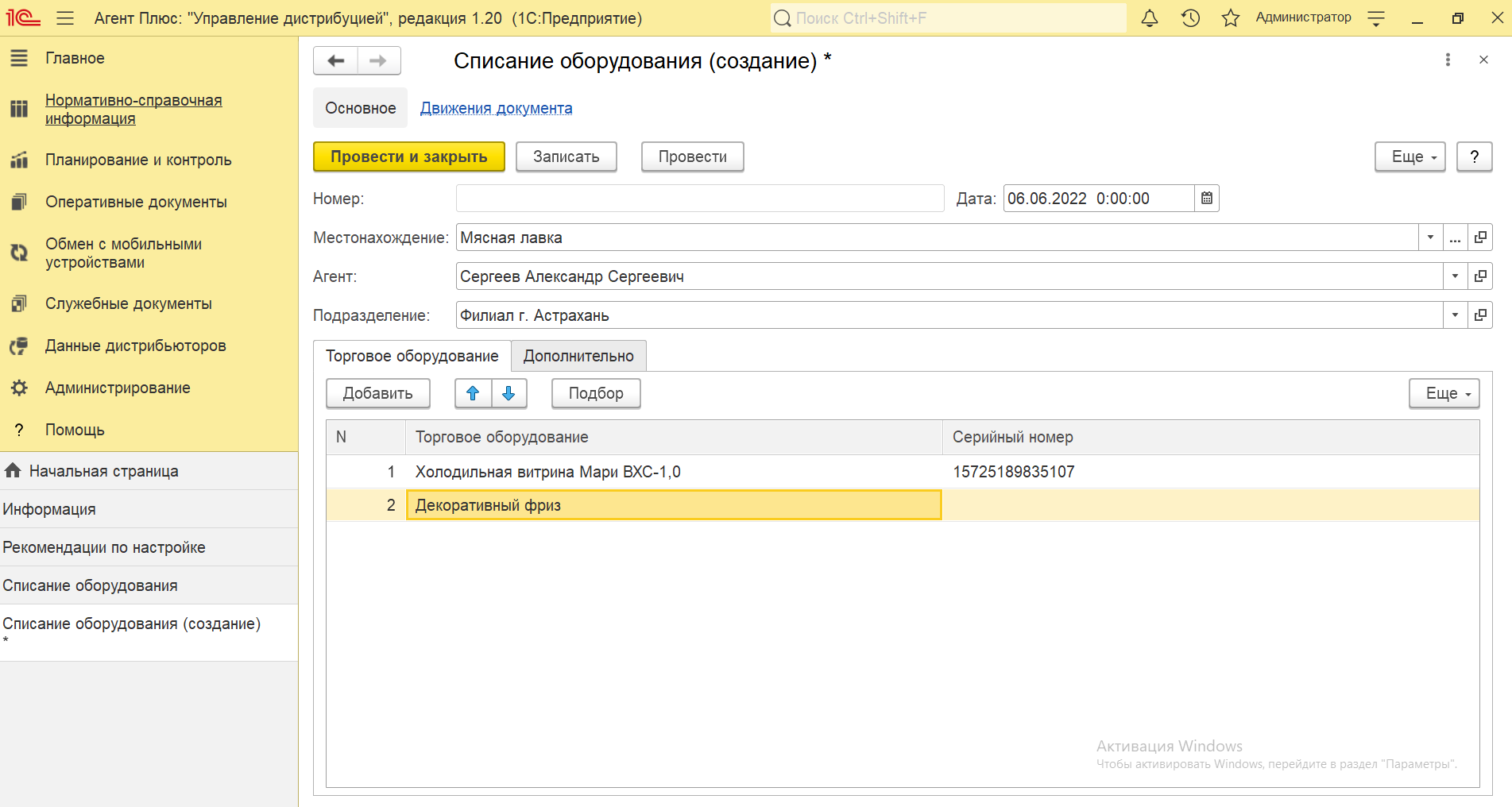This screenshot has height=807, width=1512.
Task: Move row up with blue arrow
Action: tap(473, 393)
